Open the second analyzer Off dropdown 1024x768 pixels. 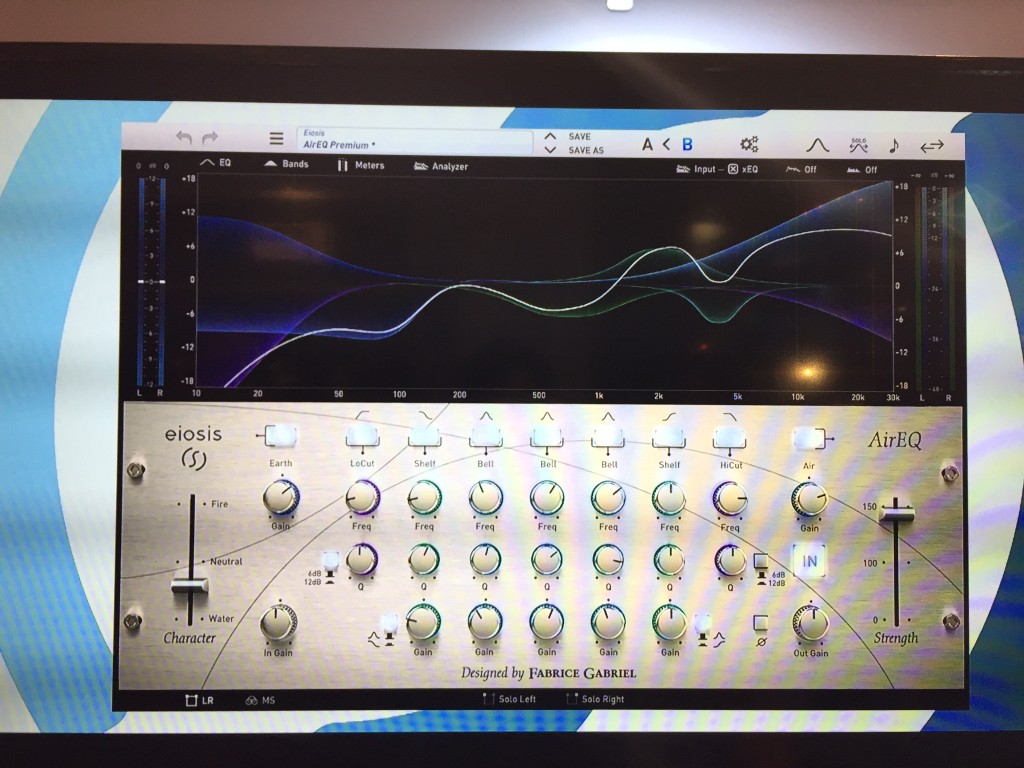coord(862,170)
